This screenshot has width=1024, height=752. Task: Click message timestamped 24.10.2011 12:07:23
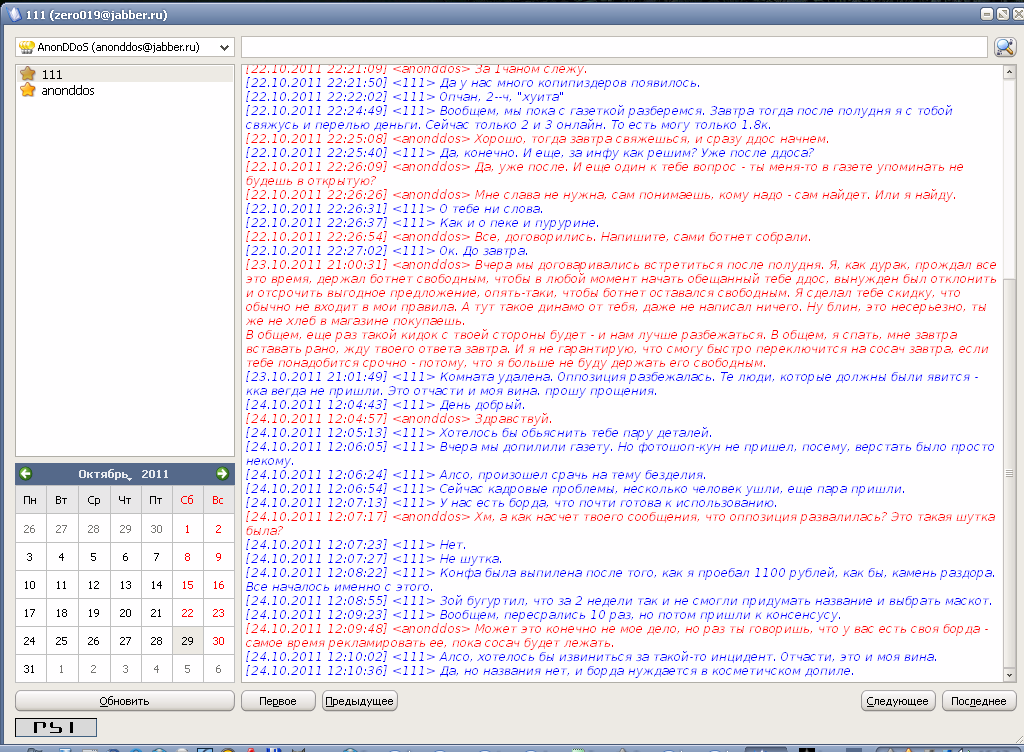(x=356, y=544)
